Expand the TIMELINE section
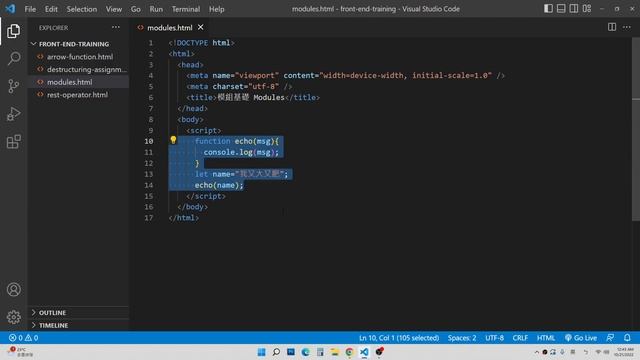 [x=53, y=325]
